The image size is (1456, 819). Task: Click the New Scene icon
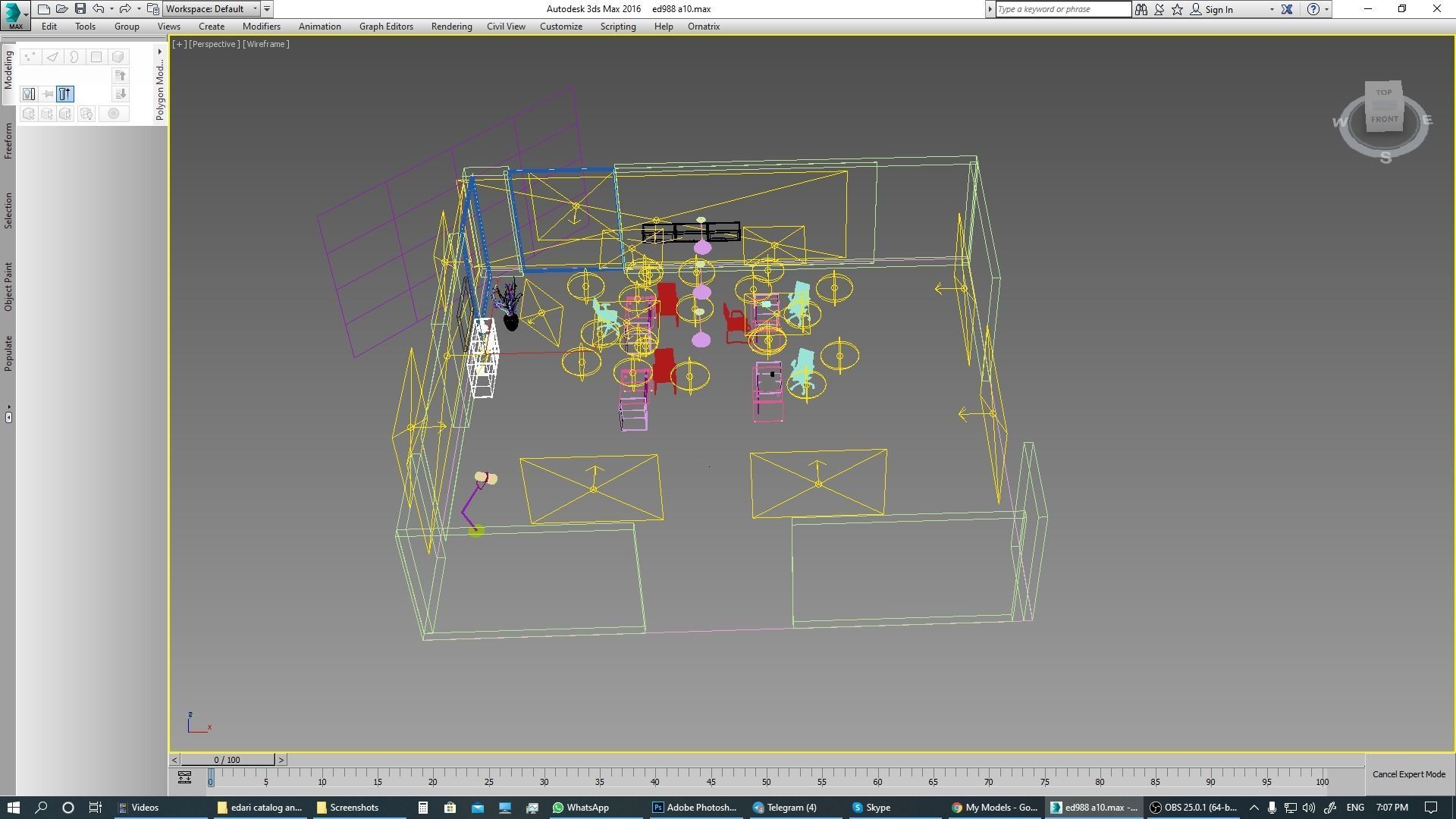click(44, 9)
